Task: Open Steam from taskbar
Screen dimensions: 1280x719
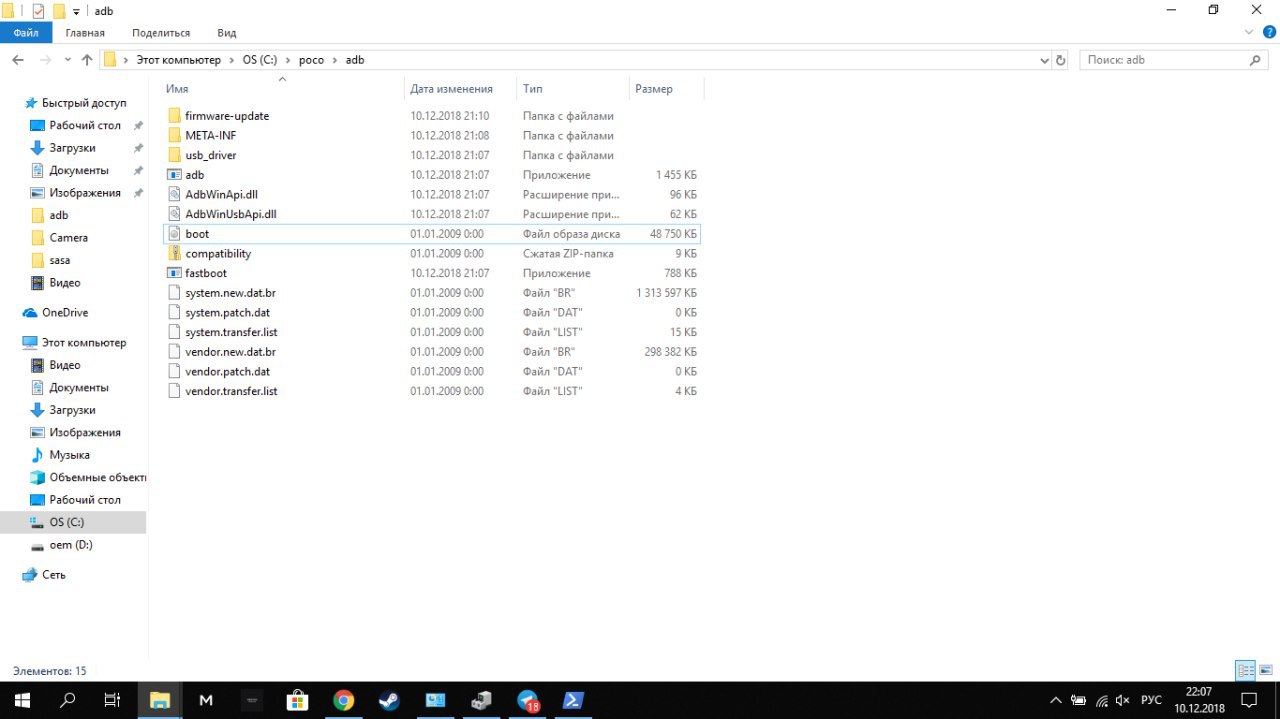Action: click(389, 700)
